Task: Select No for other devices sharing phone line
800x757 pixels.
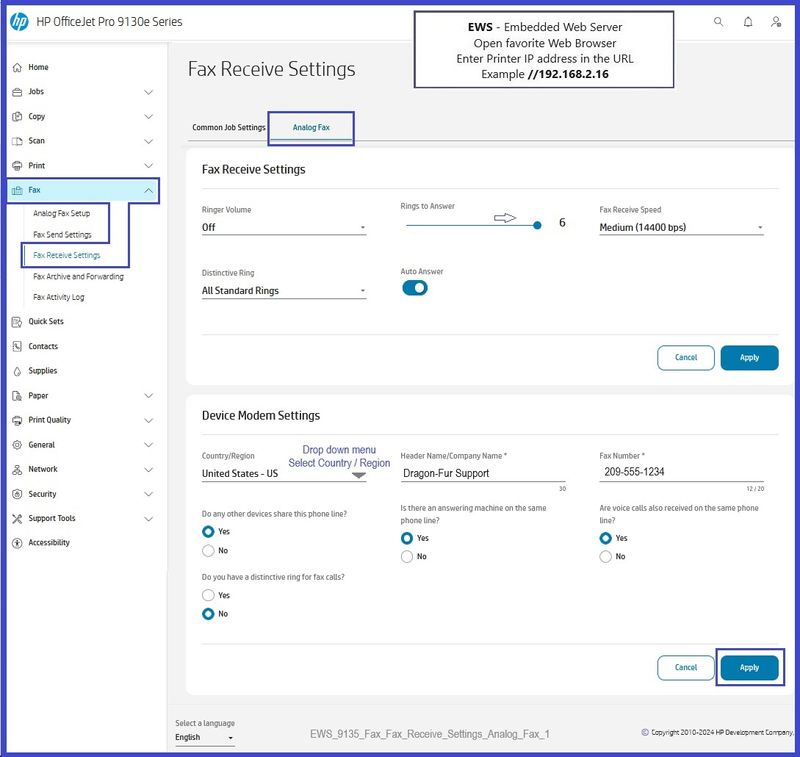Action: [208, 550]
